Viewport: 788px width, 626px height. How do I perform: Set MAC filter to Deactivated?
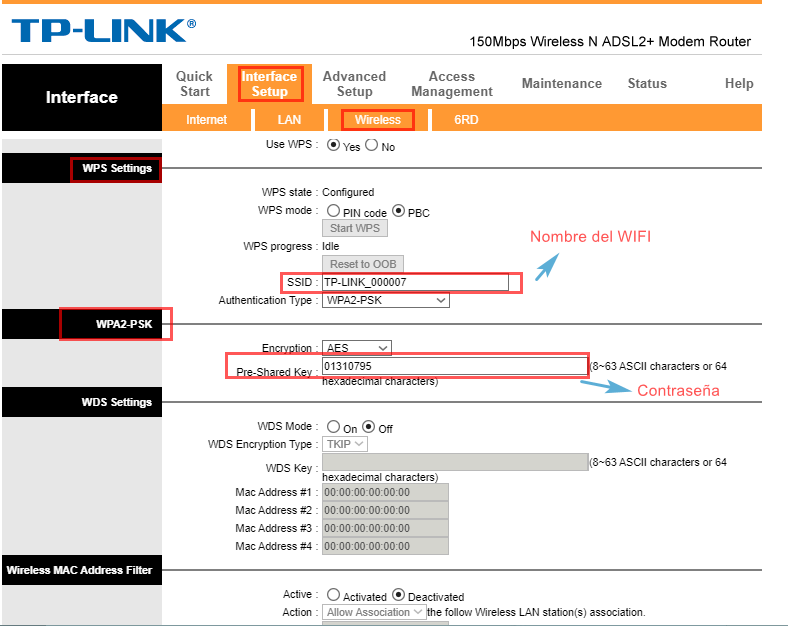[x=399, y=595]
